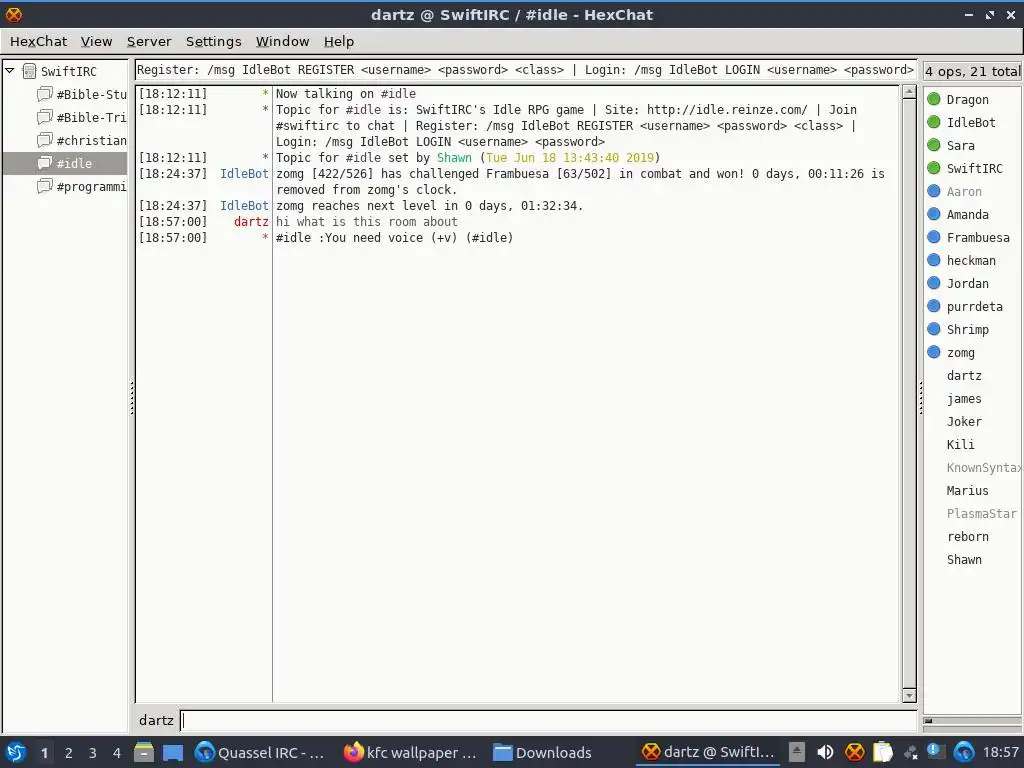Viewport: 1024px width, 768px height.
Task: Click the #idle channel chat icon
Action: (x=44, y=163)
